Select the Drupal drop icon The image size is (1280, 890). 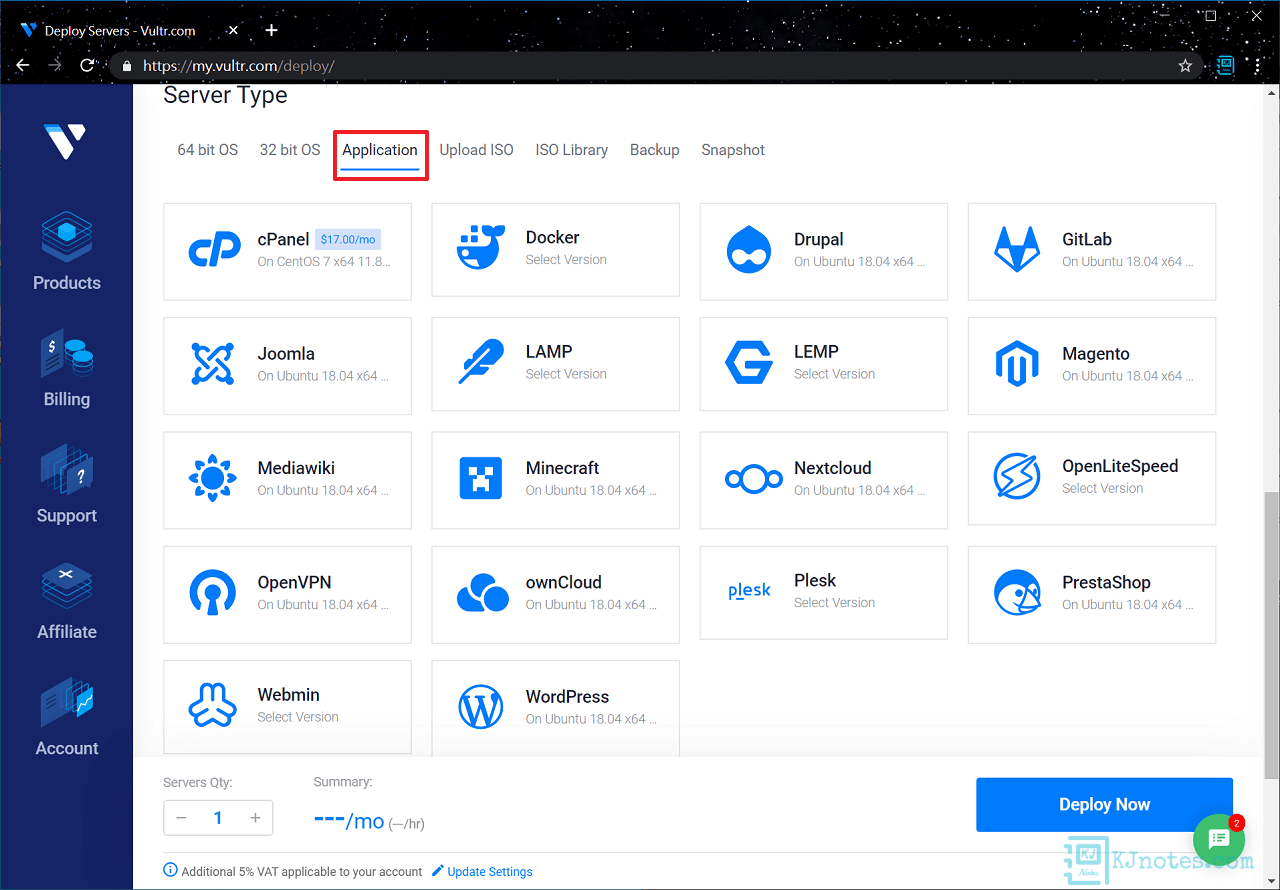pos(749,250)
